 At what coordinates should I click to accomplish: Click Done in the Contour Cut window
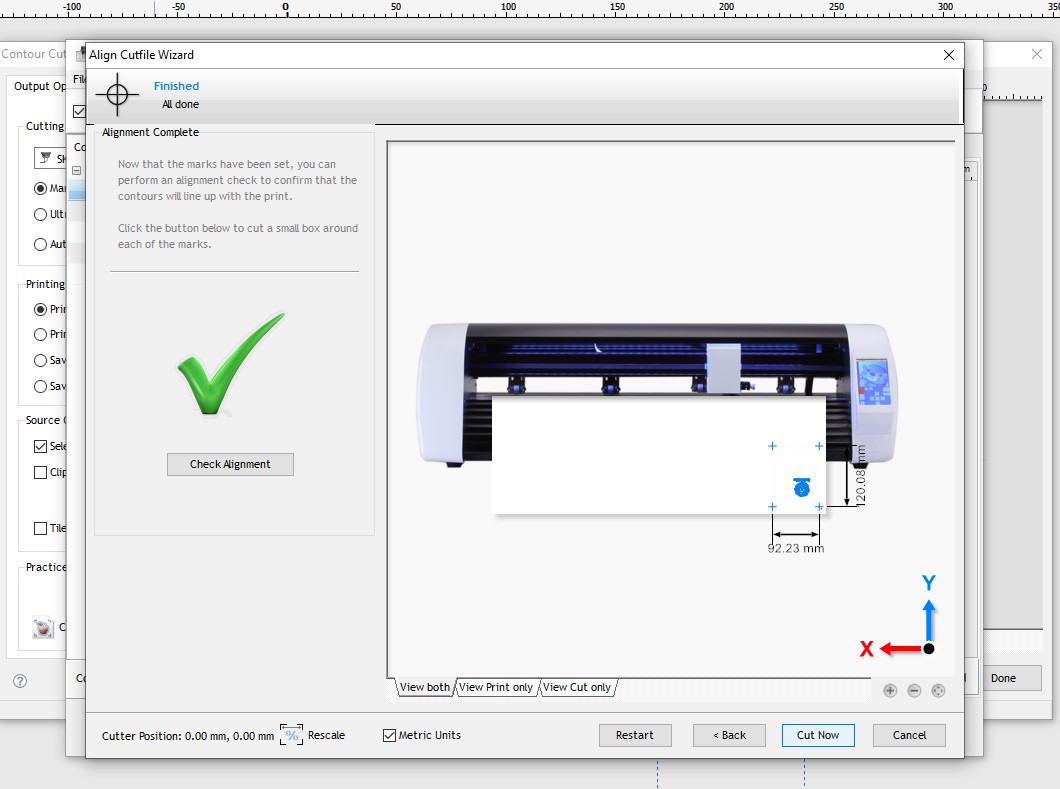tap(1003, 678)
